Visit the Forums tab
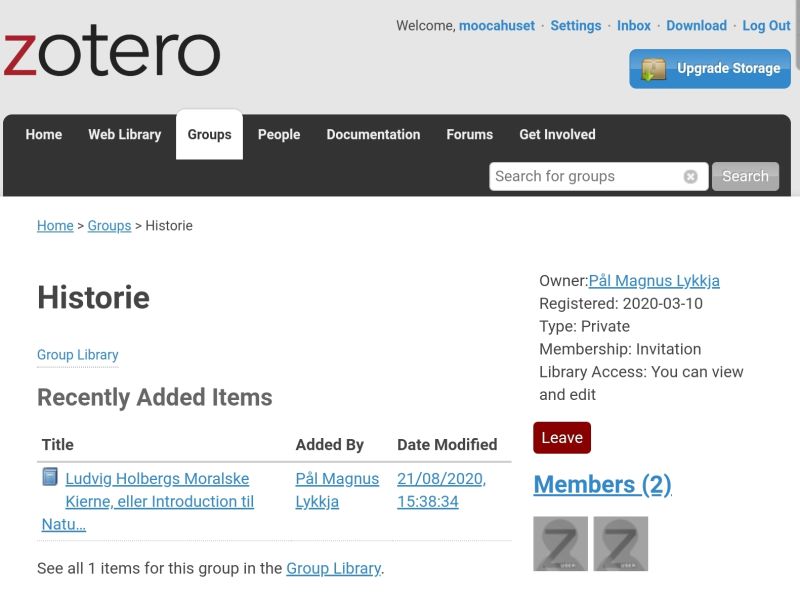This screenshot has width=800, height=598. [469, 134]
